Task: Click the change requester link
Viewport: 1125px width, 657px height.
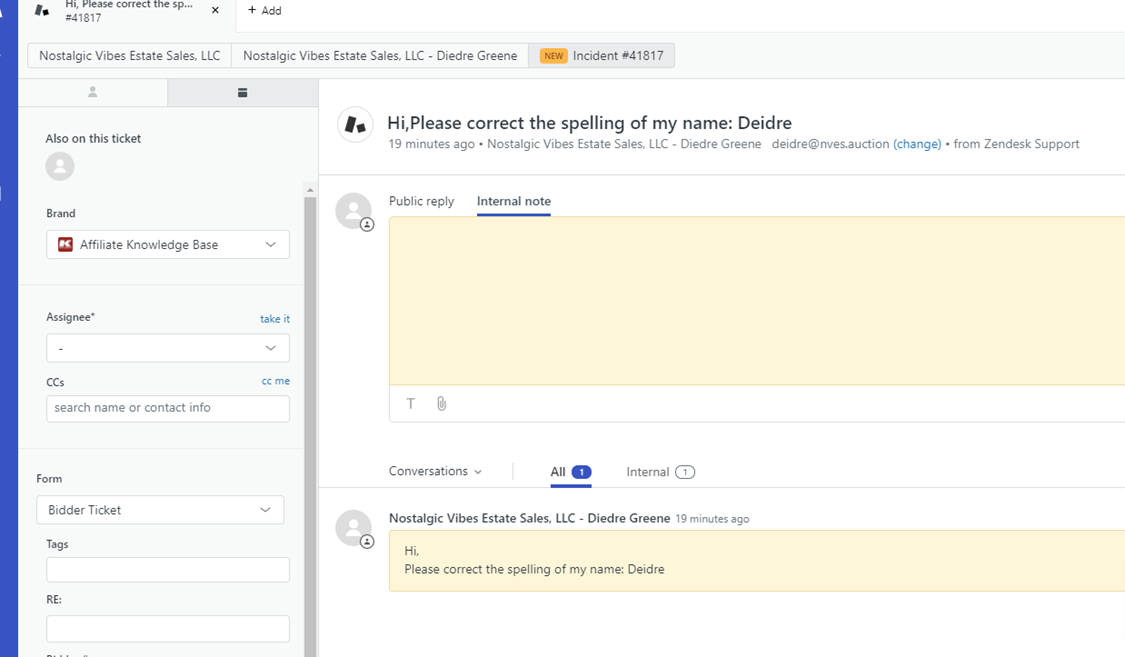Action: tap(917, 144)
